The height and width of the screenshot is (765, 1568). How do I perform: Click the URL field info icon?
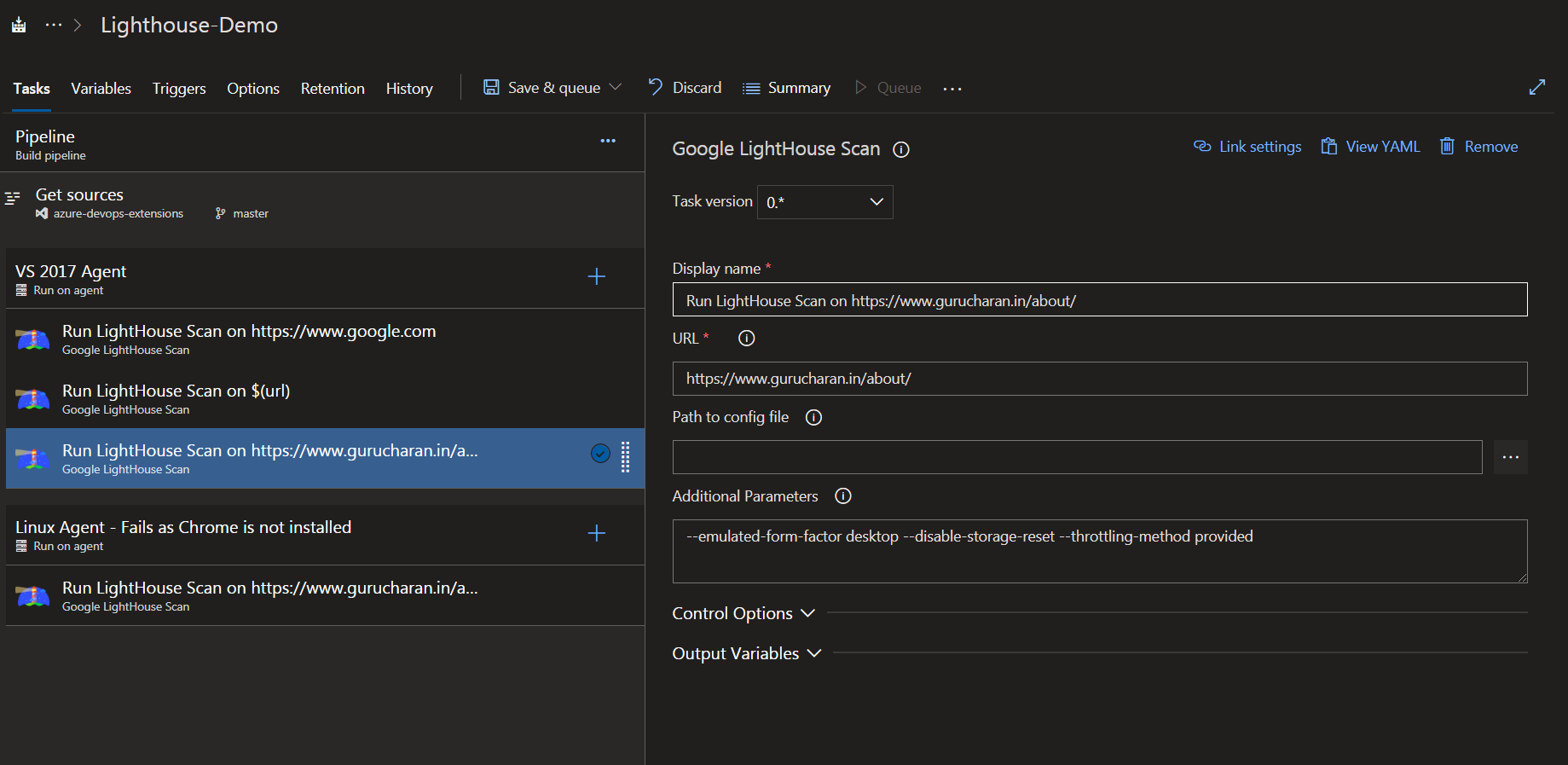tap(746, 339)
